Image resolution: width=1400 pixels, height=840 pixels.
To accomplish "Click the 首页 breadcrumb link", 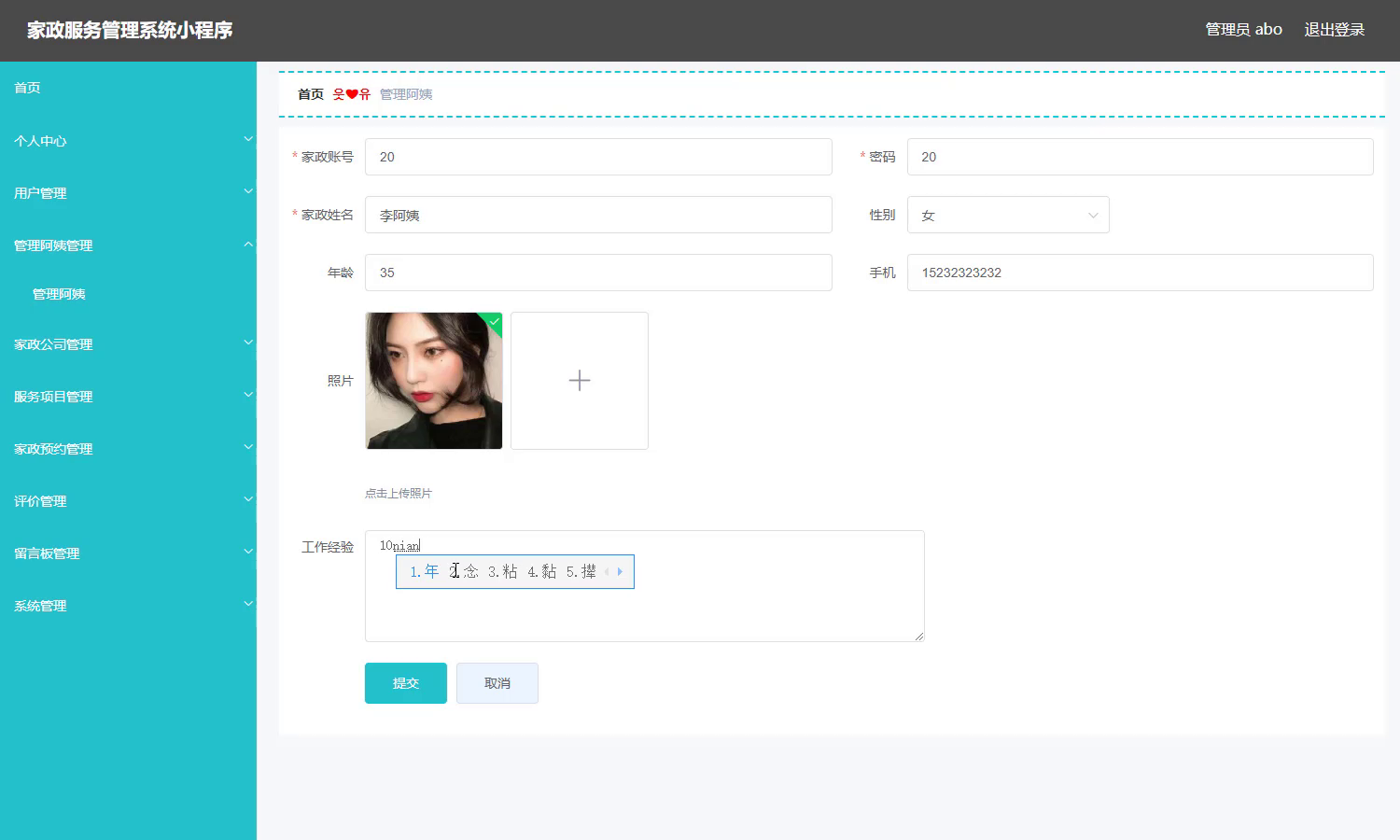I will (x=311, y=94).
